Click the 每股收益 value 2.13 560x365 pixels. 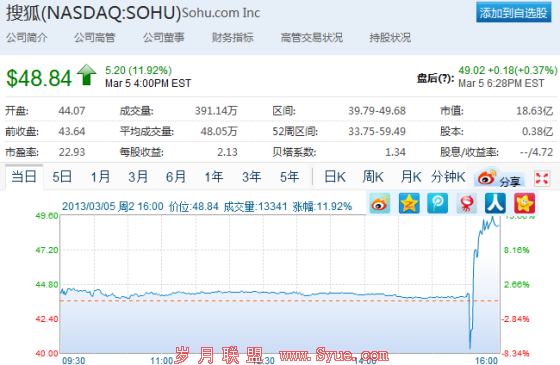click(x=228, y=152)
